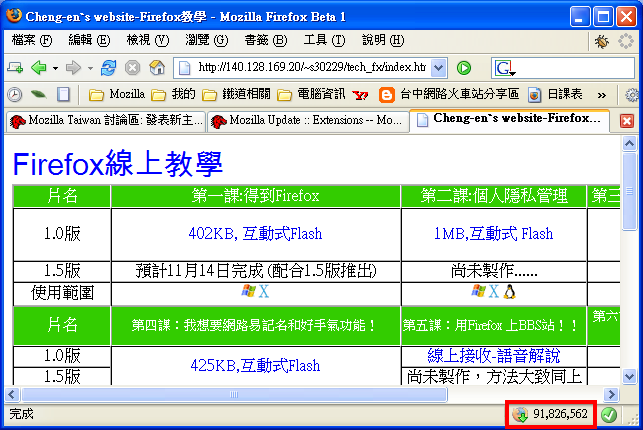Click the vertical scrollbar up arrow
The width and height of the screenshot is (643, 430).
tap(629, 143)
